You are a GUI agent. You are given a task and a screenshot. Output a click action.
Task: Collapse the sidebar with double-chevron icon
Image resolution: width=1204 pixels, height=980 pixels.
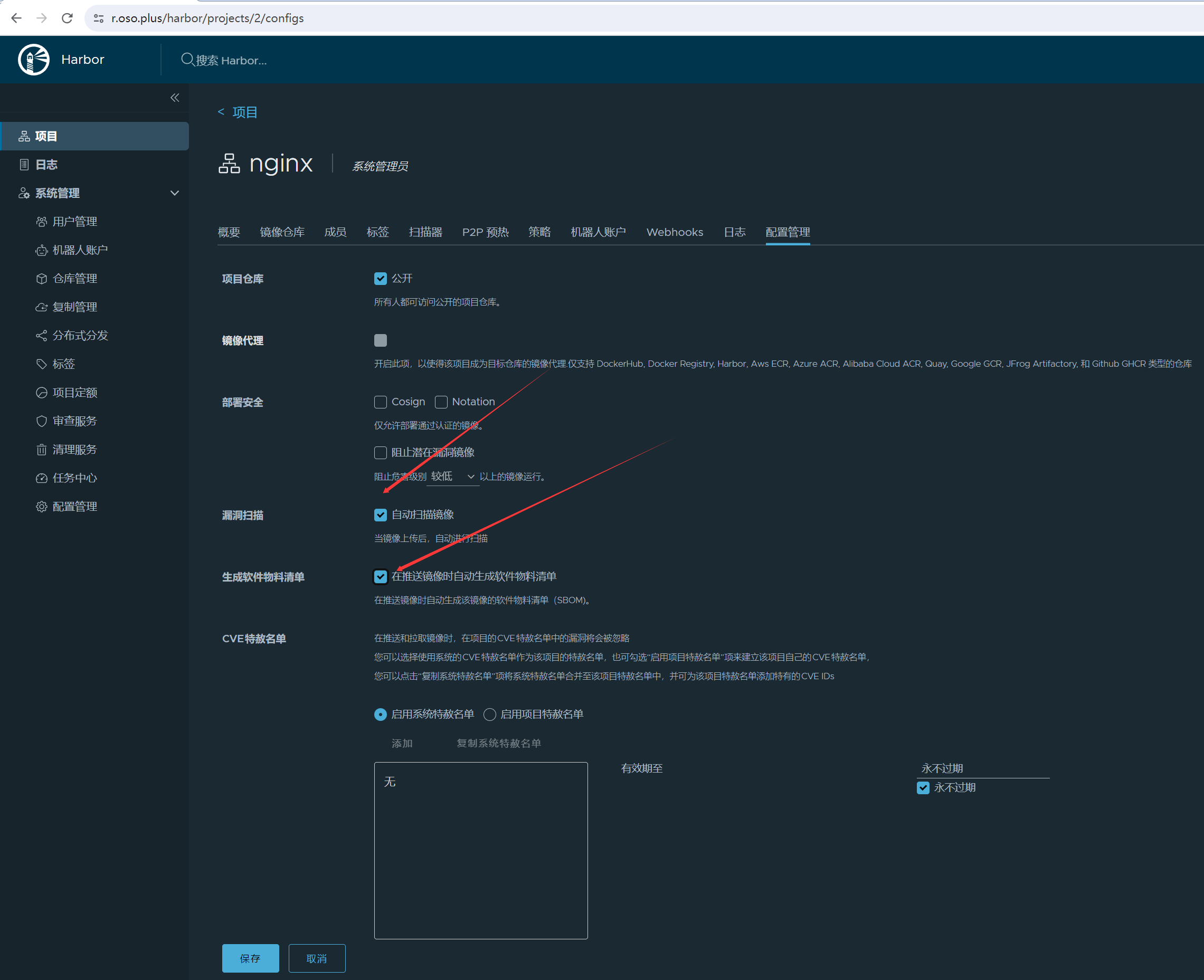pyautogui.click(x=175, y=98)
